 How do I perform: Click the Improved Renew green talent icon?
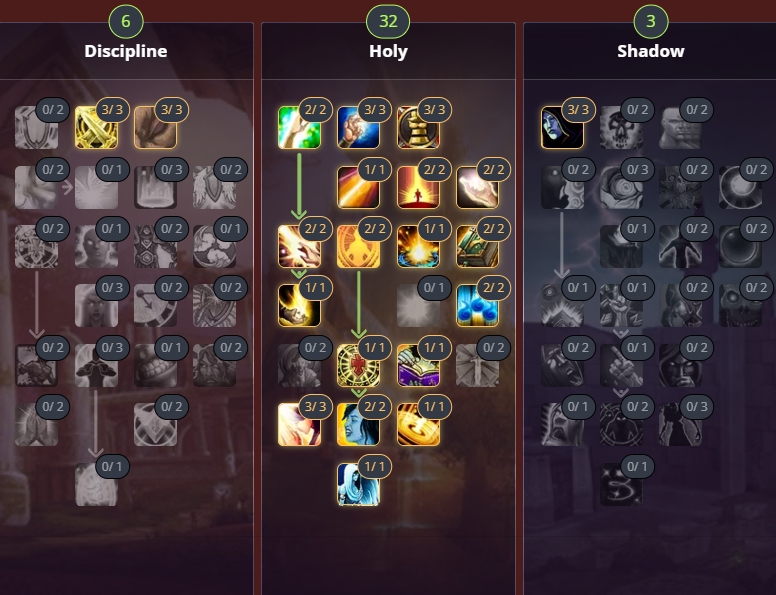pyautogui.click(x=299, y=127)
